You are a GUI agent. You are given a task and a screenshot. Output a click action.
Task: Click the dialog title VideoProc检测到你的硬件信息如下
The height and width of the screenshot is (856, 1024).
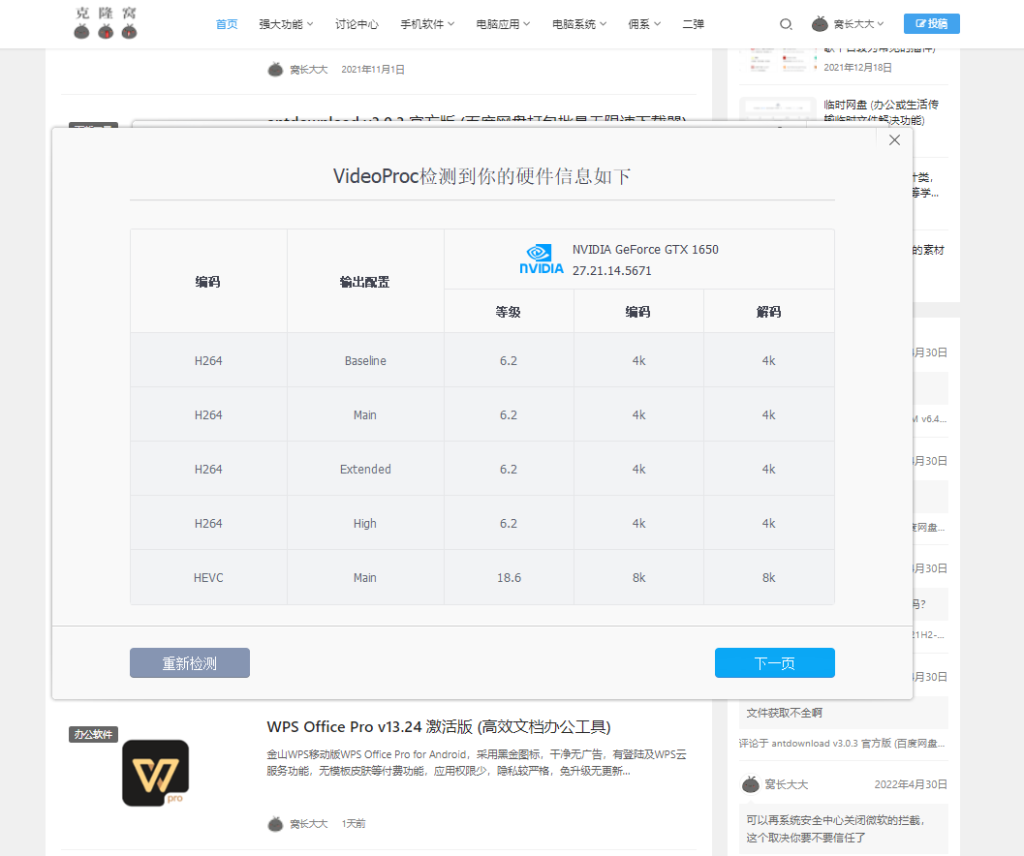[482, 176]
